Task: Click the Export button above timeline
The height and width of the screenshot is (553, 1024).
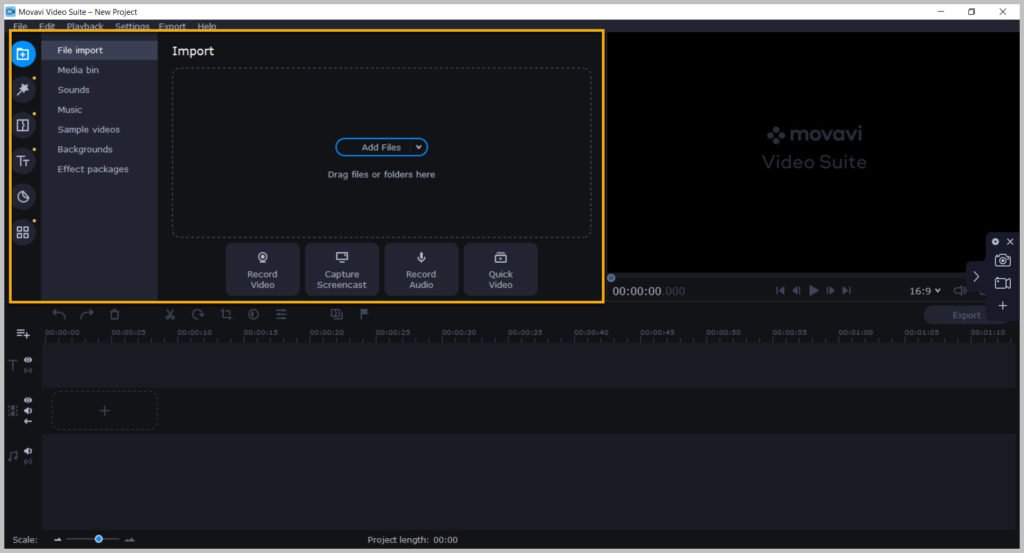Action: [966, 315]
